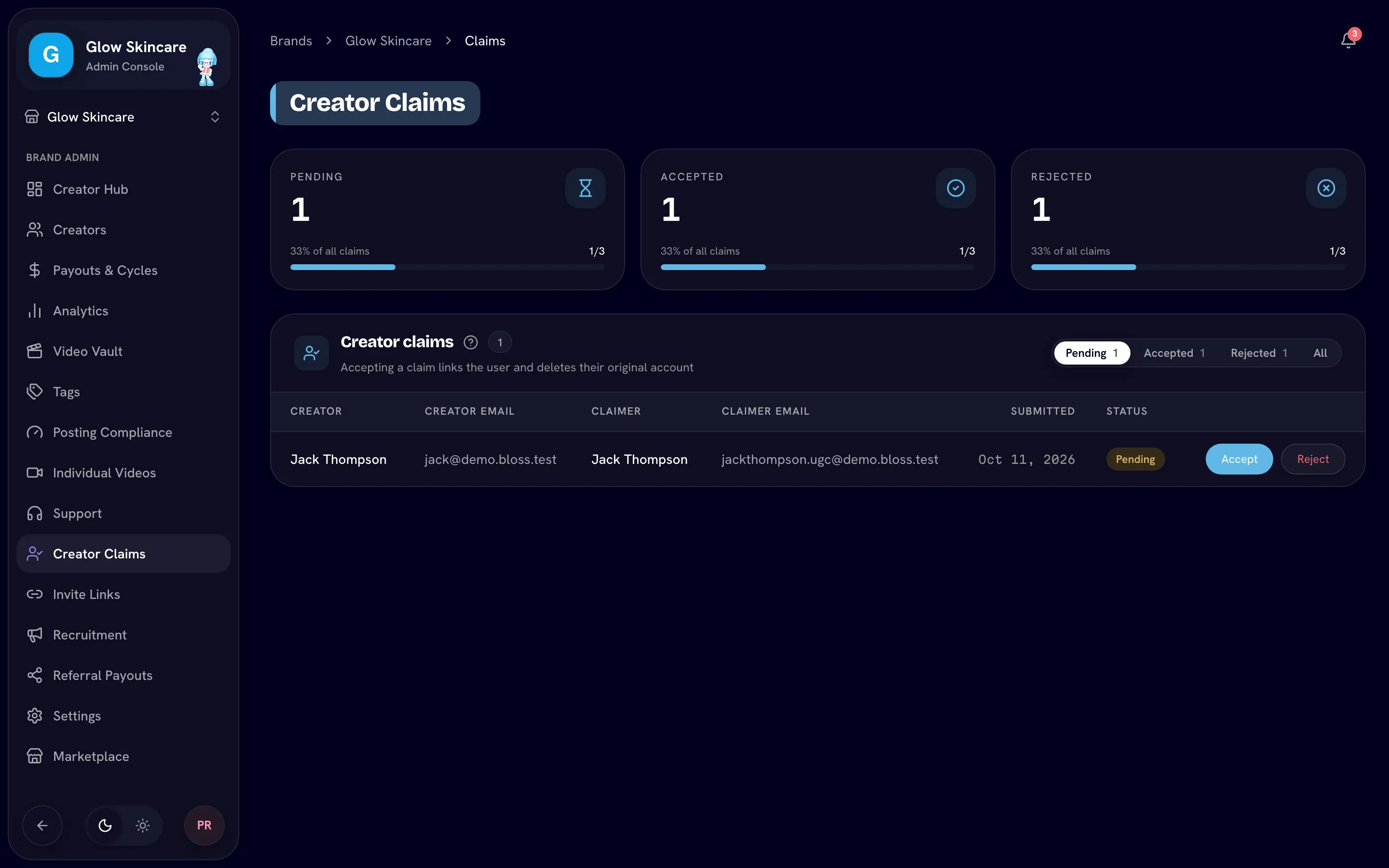
Task: Click the Individual Videos camera icon
Action: 34,473
